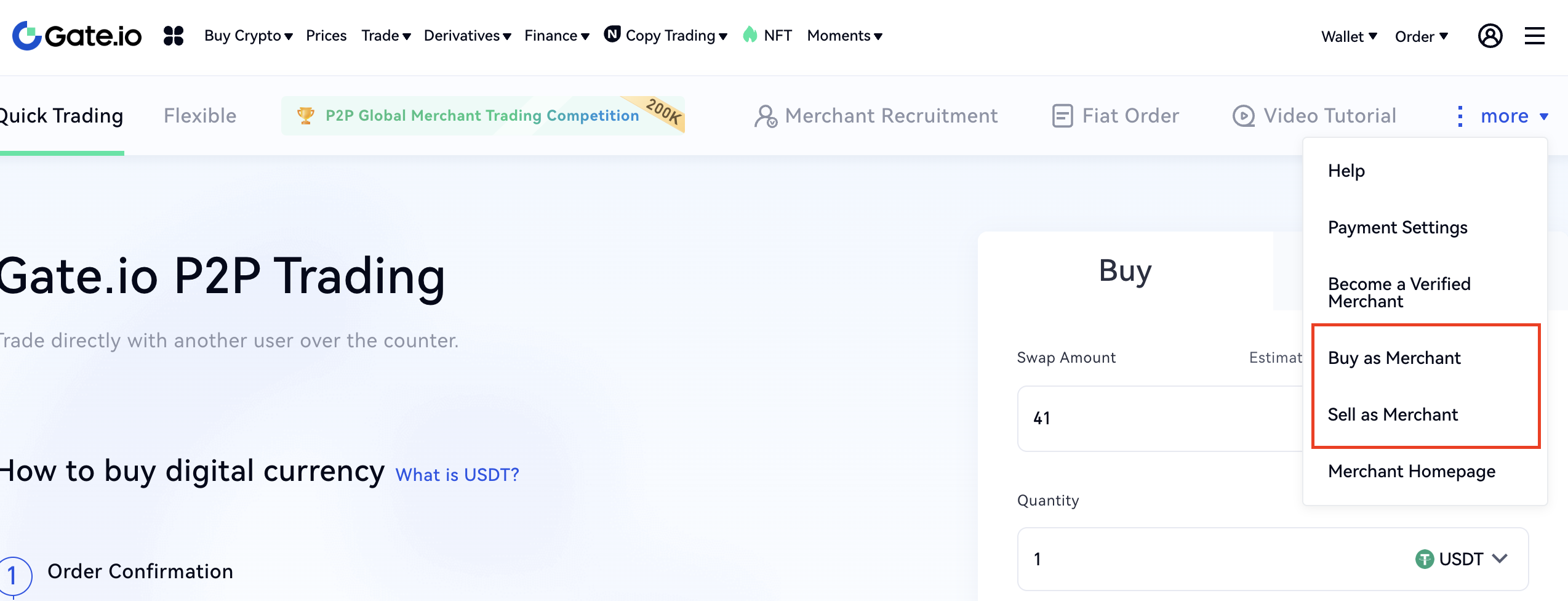Select Buy as Merchant menu item
Viewport: 1568px width, 601px height.
pyautogui.click(x=1394, y=358)
